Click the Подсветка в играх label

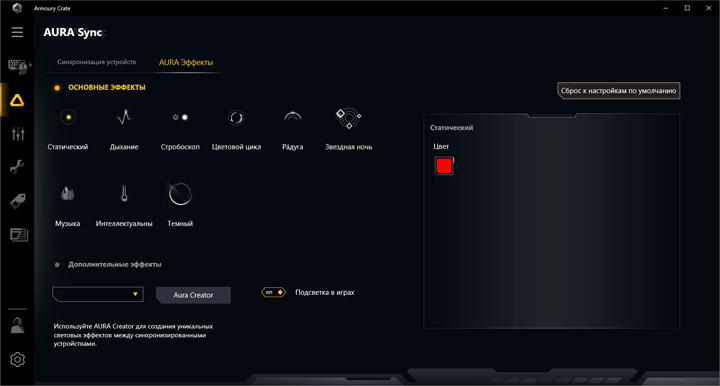click(x=325, y=292)
